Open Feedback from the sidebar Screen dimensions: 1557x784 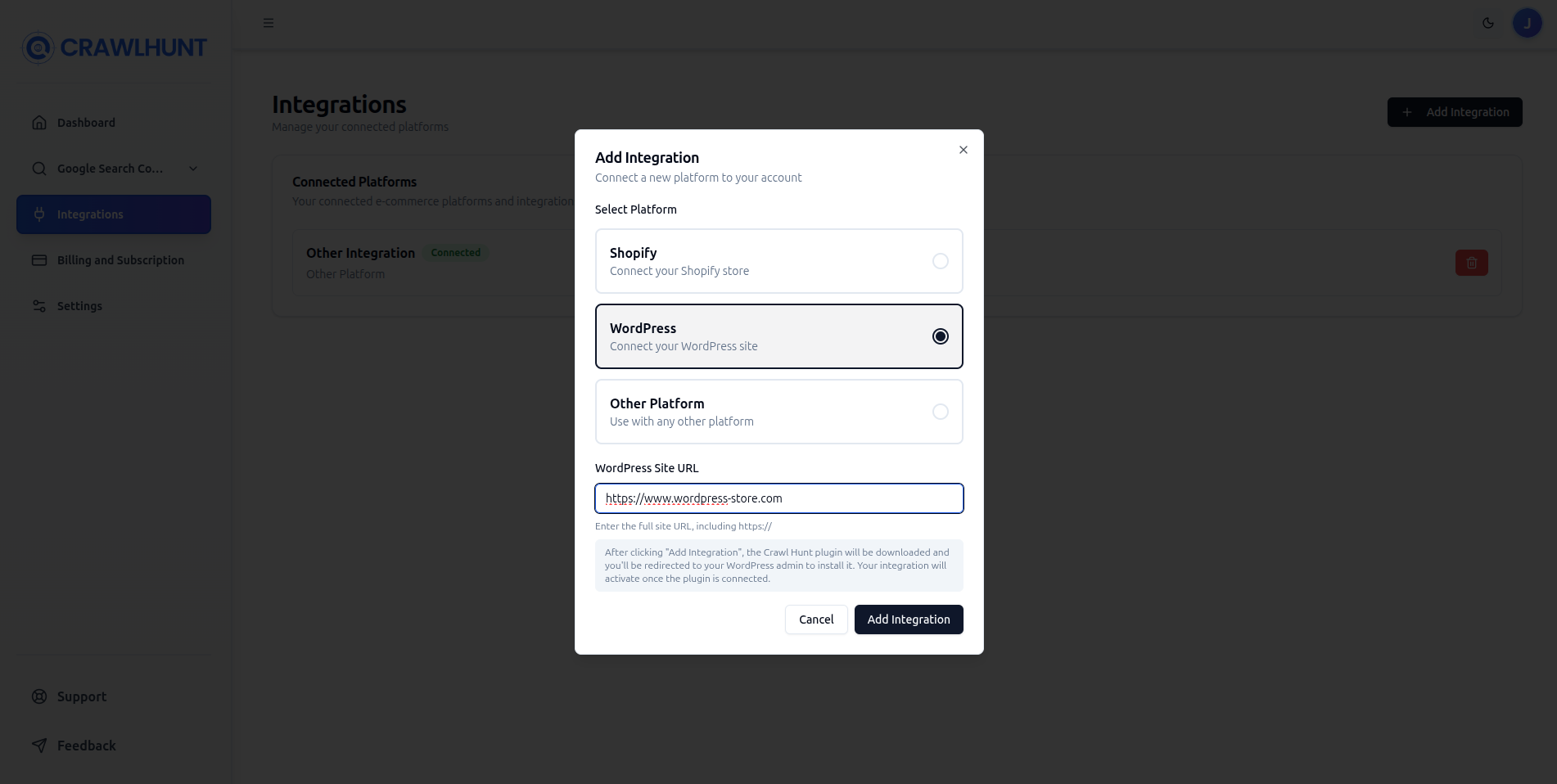pos(85,745)
